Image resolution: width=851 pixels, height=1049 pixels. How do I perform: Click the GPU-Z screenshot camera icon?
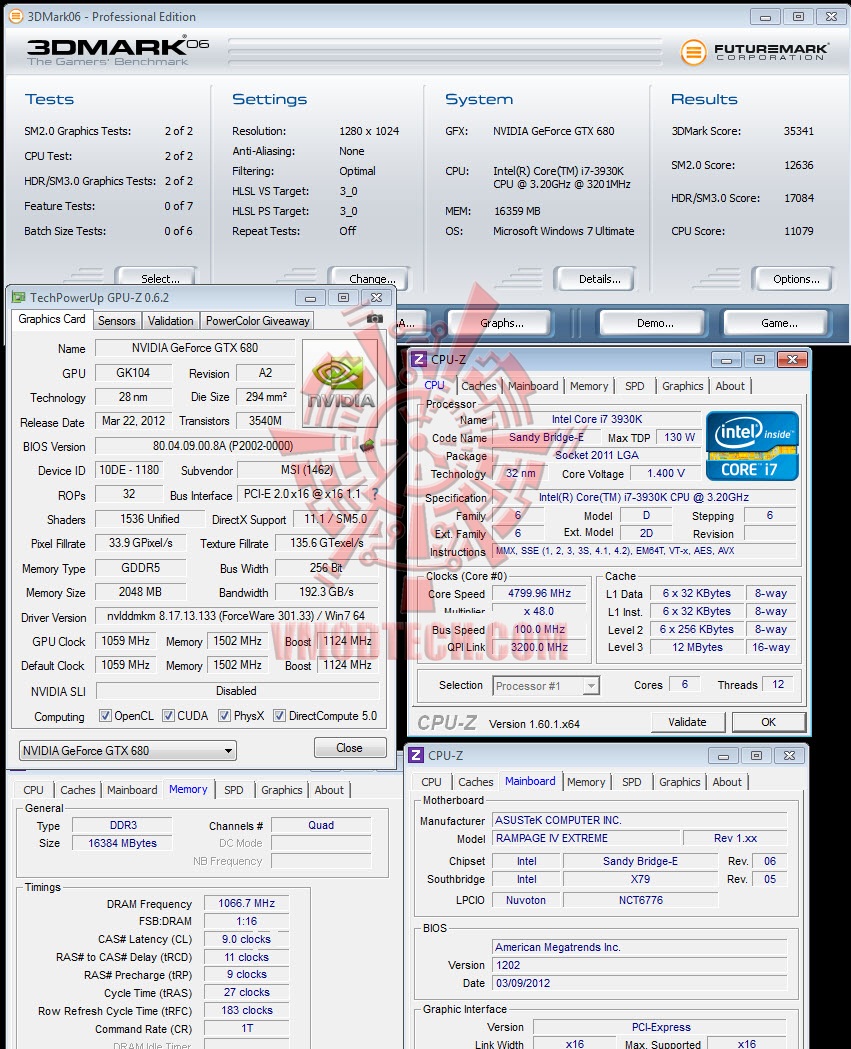click(375, 319)
